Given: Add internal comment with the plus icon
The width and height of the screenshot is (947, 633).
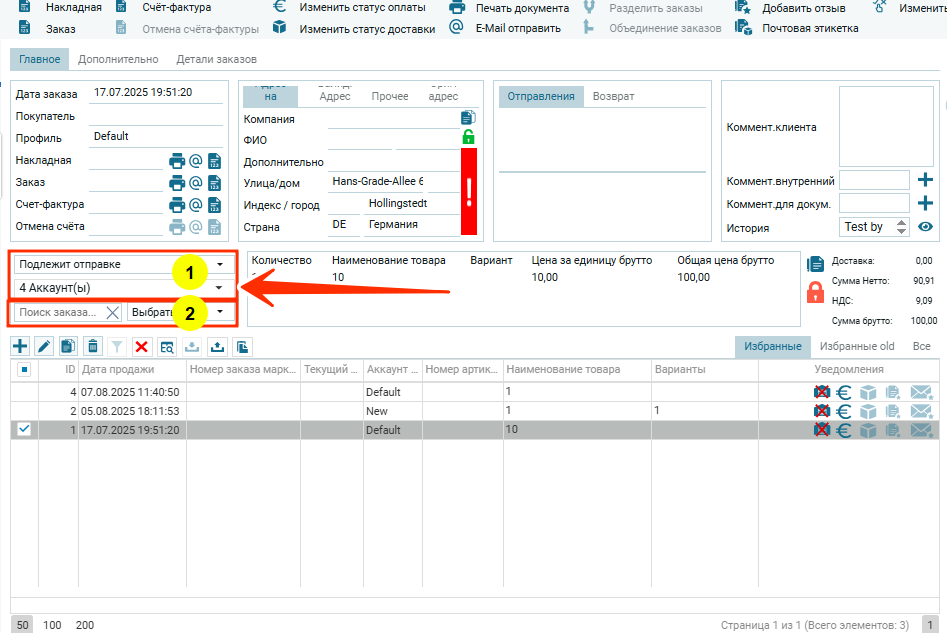Looking at the screenshot, I should point(925,180).
